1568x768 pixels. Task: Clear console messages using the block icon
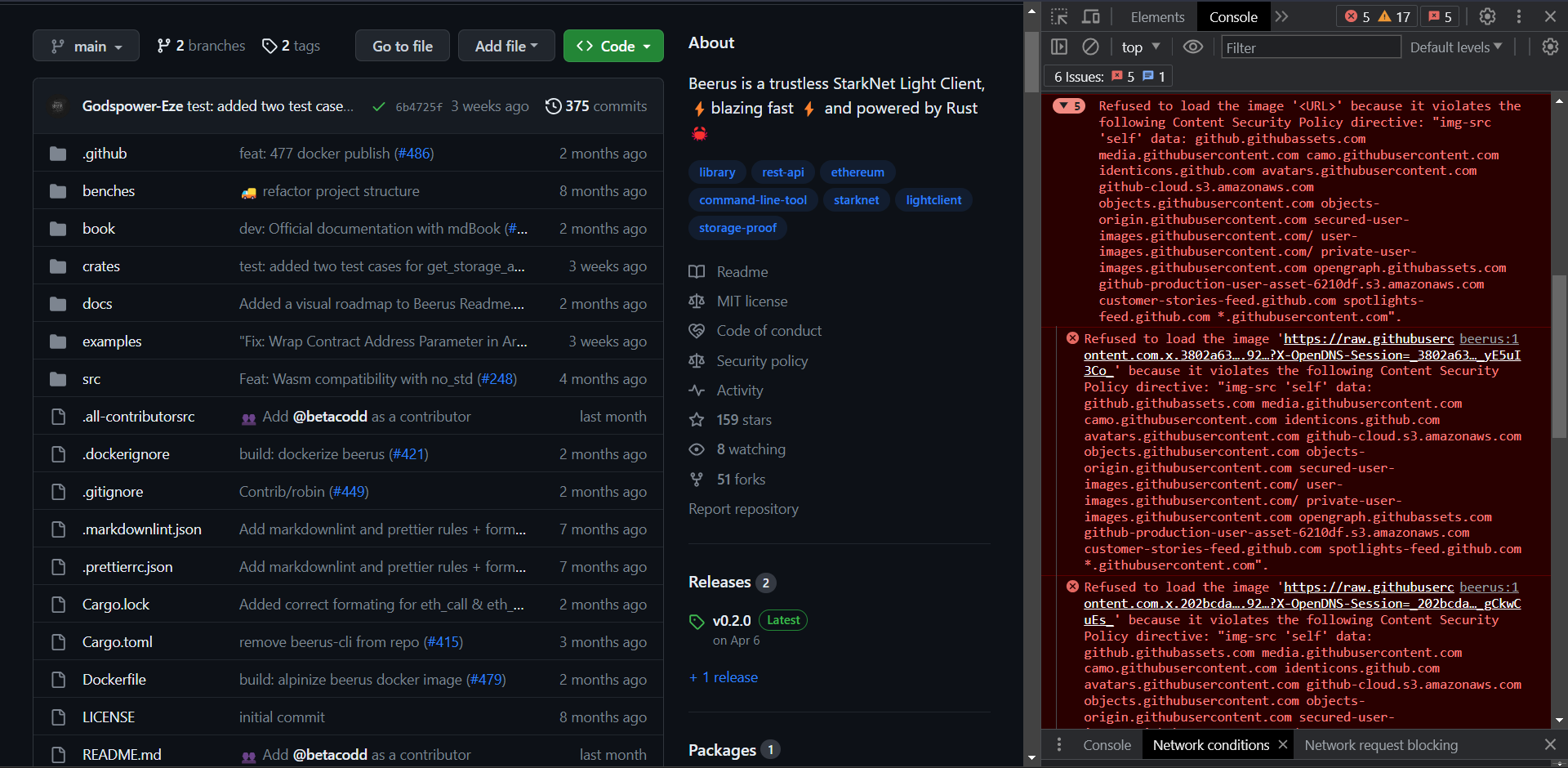pos(1091,47)
